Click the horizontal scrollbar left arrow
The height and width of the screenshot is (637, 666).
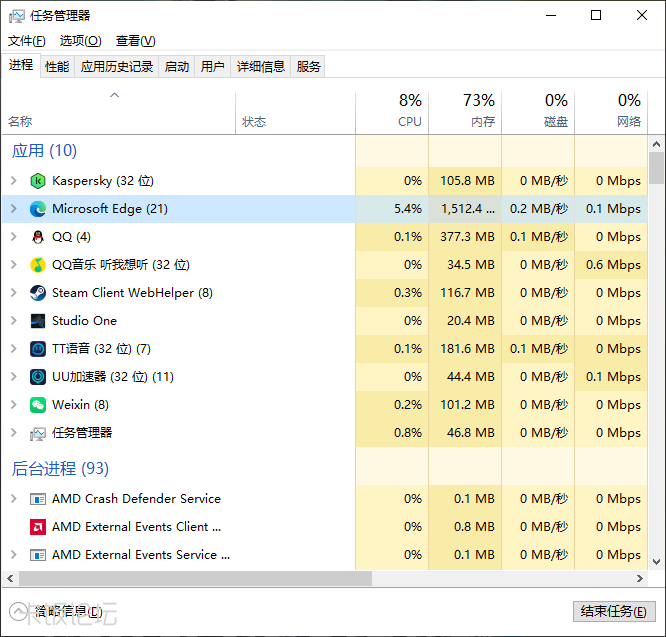click(x=10, y=579)
